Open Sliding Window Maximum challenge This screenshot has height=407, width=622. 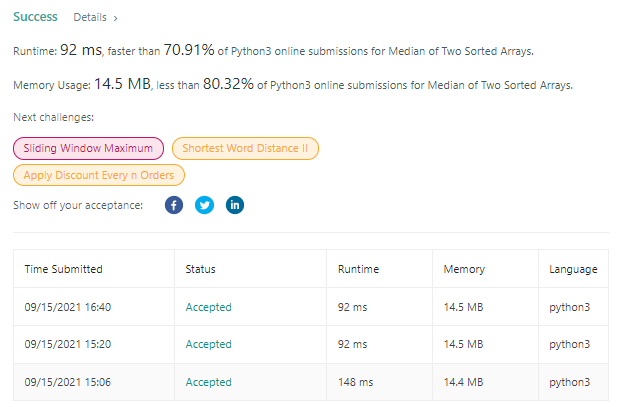pyautogui.click(x=88, y=148)
